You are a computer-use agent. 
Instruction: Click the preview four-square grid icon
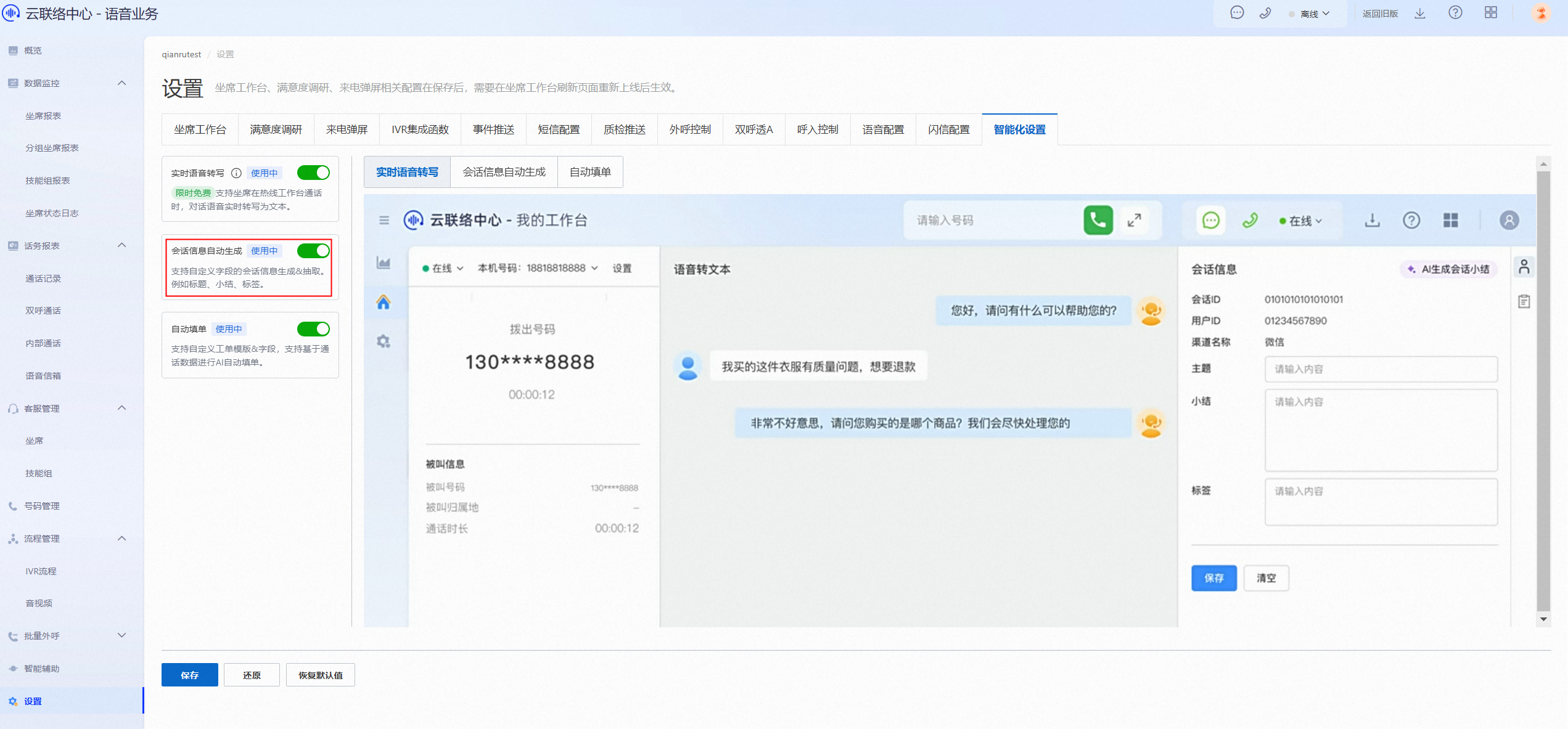[1451, 220]
